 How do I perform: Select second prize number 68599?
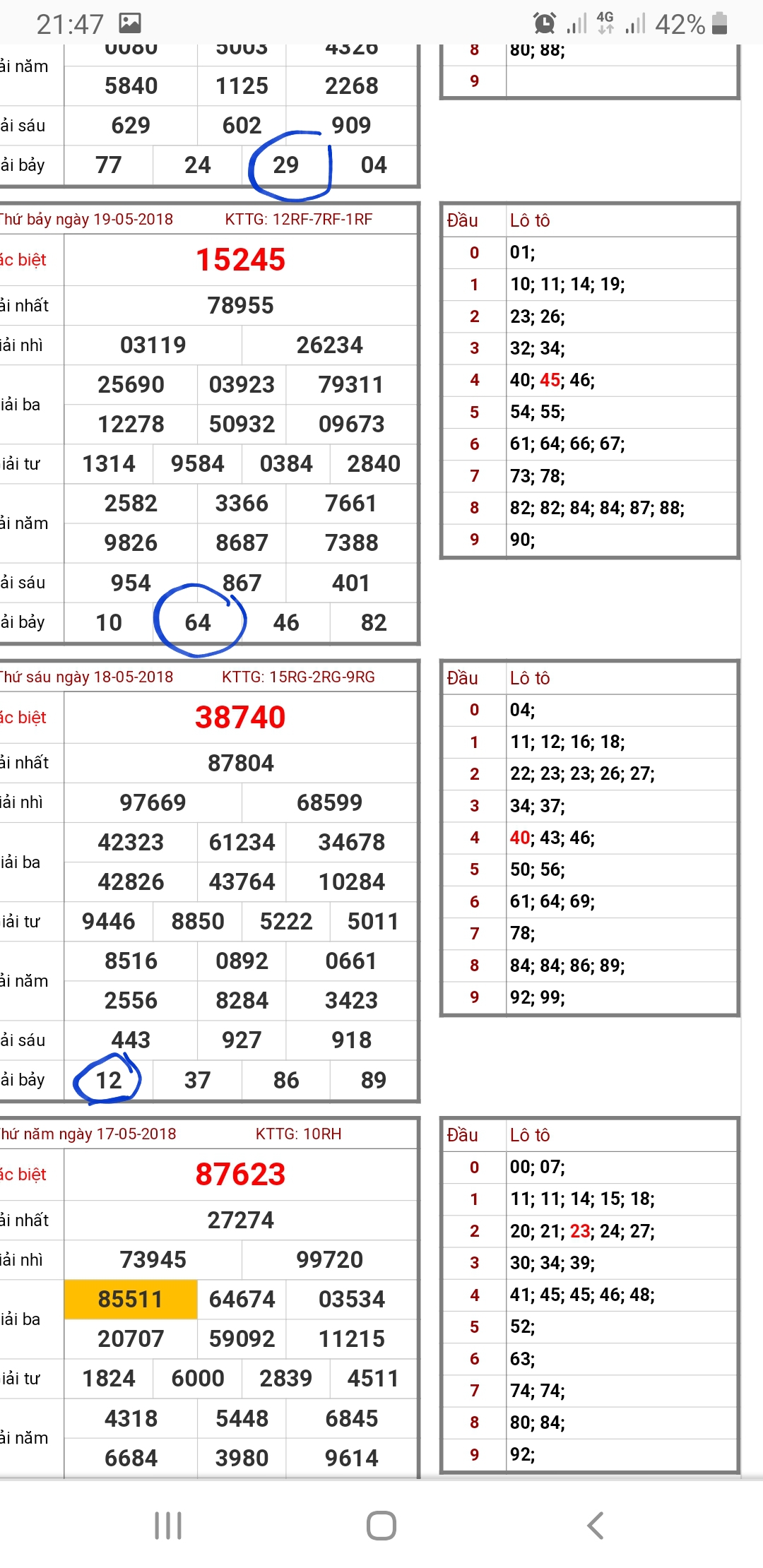click(x=329, y=803)
